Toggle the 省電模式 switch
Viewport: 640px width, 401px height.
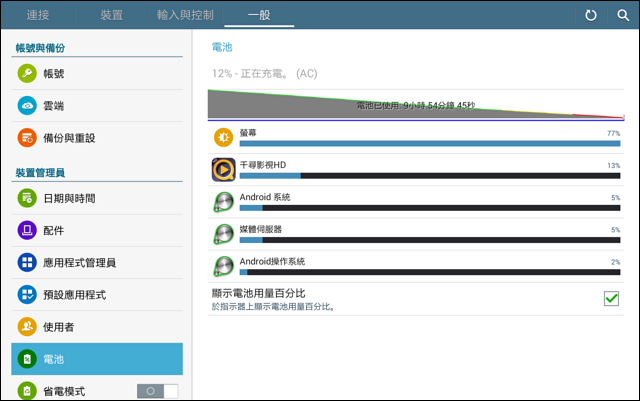[x=158, y=391]
